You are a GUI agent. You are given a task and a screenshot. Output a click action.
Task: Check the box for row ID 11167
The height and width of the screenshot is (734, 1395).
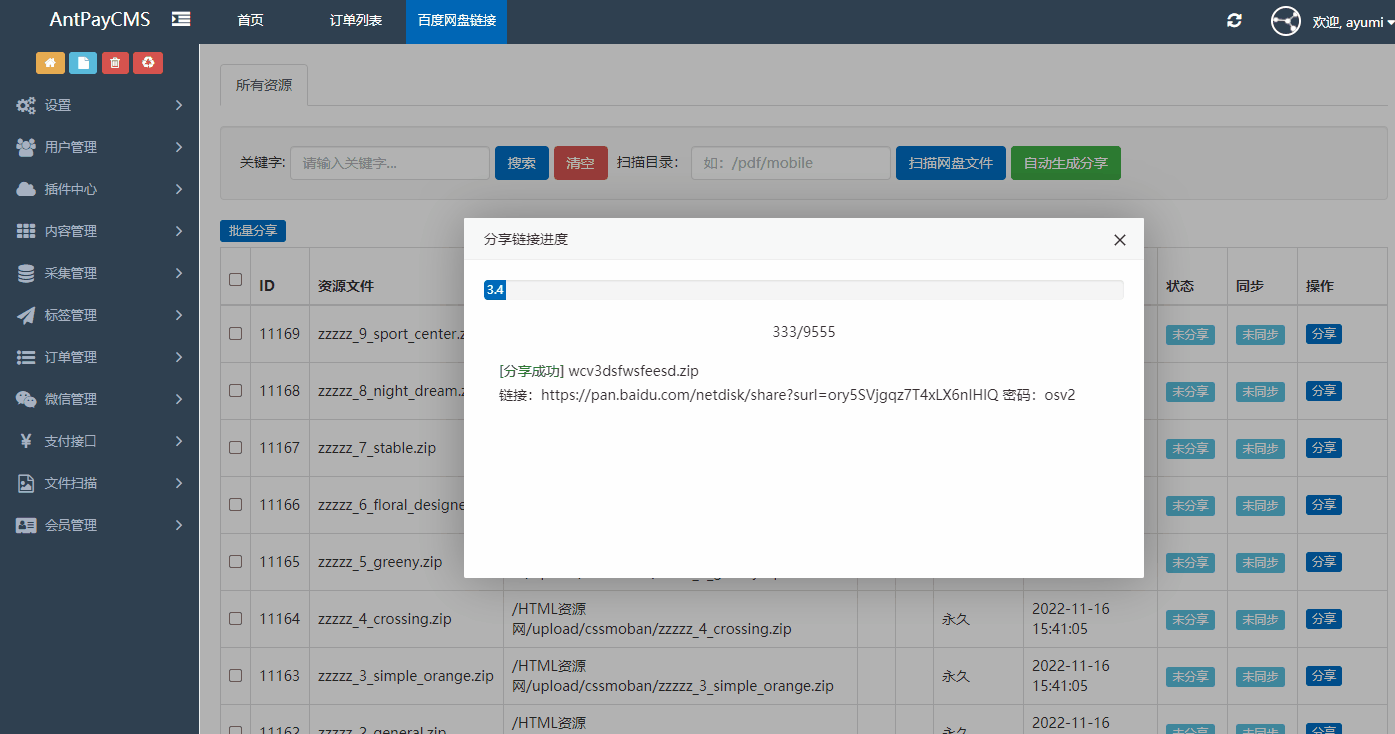236,448
